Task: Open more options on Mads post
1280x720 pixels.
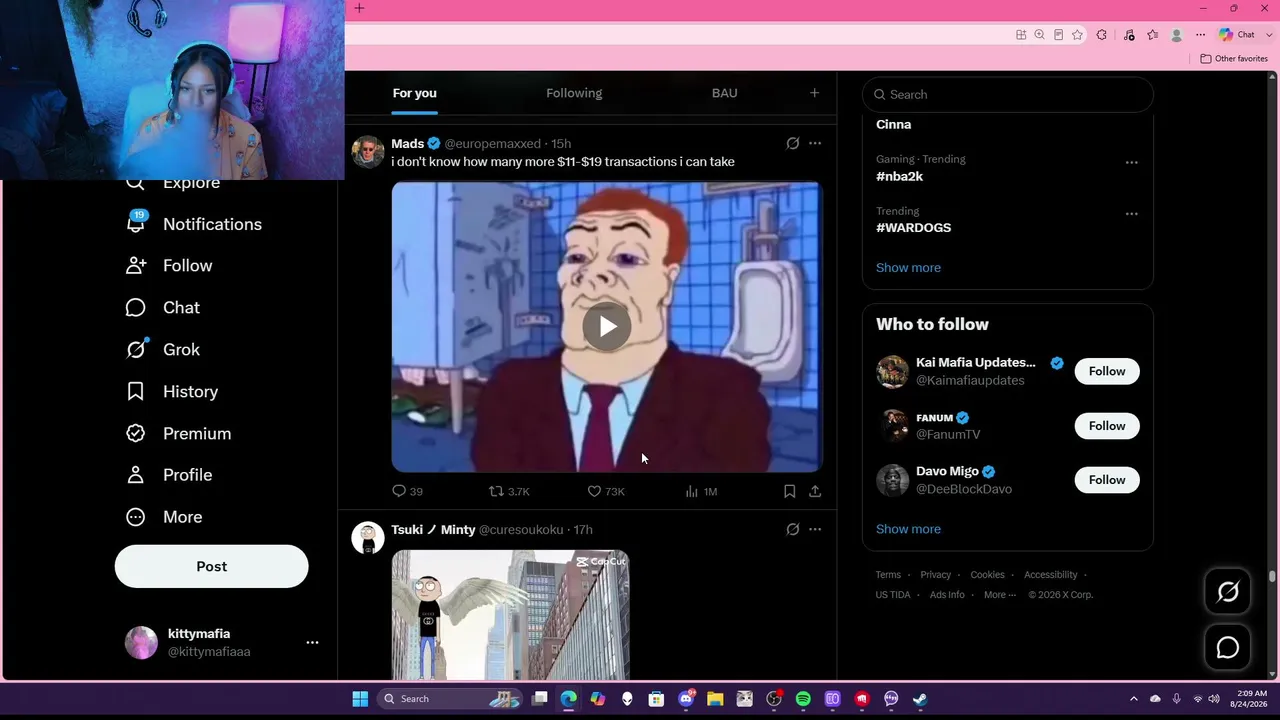Action: pyautogui.click(x=815, y=144)
